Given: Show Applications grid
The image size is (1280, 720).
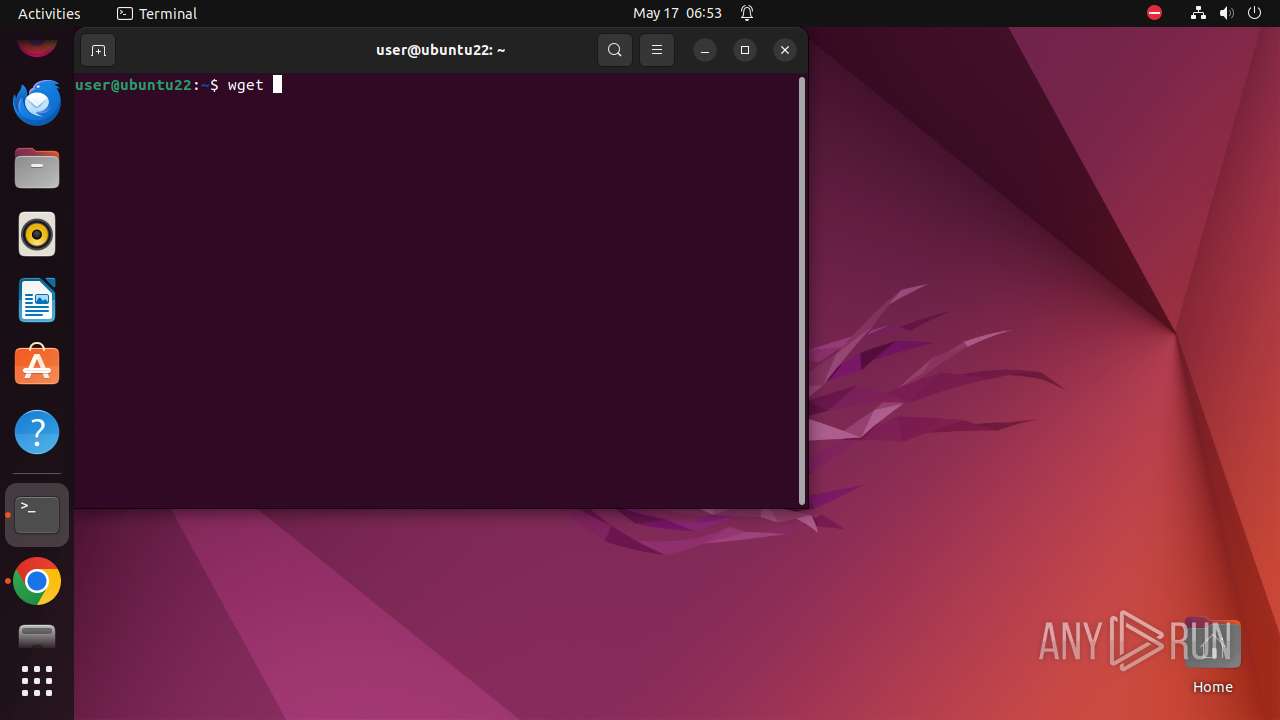Looking at the screenshot, I should (x=37, y=681).
